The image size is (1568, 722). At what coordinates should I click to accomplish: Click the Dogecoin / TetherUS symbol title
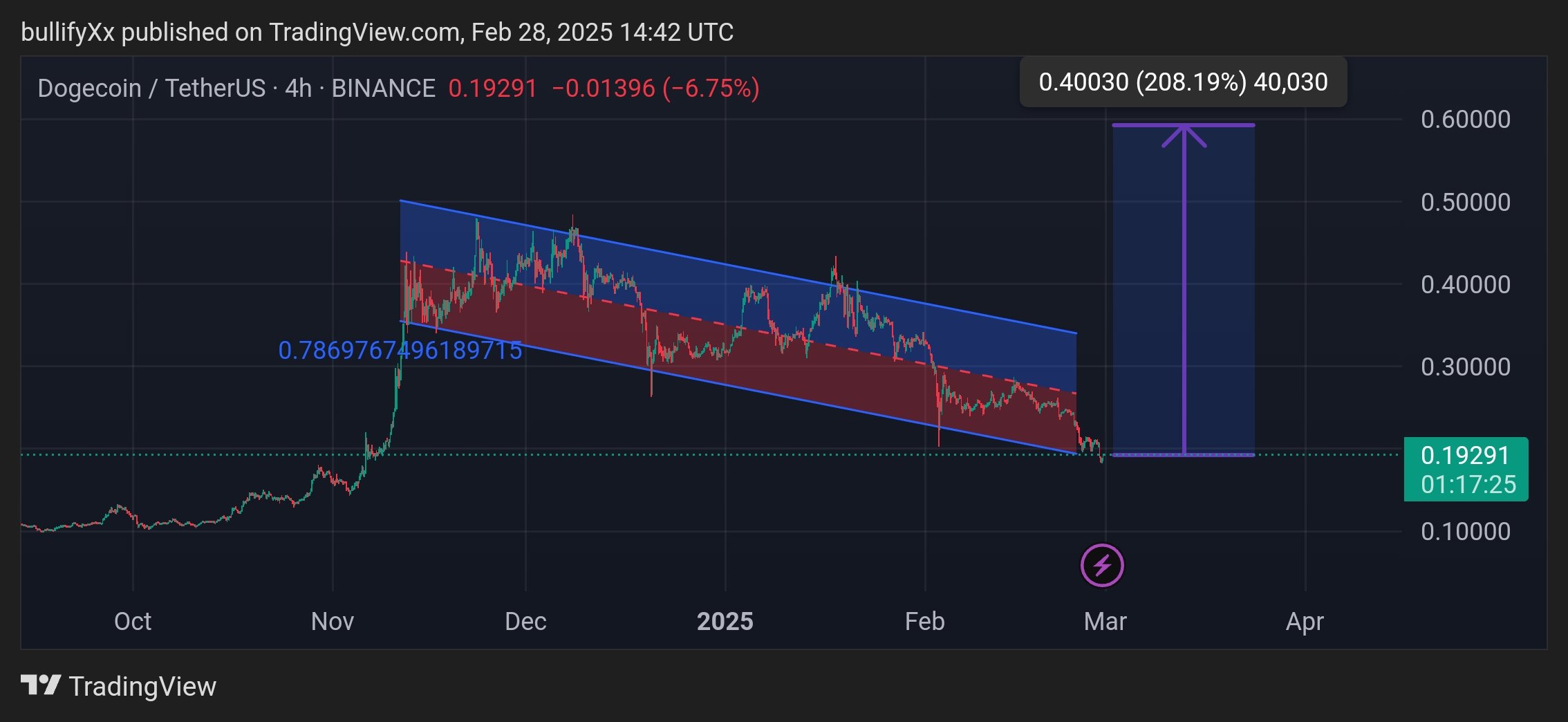click(236, 89)
